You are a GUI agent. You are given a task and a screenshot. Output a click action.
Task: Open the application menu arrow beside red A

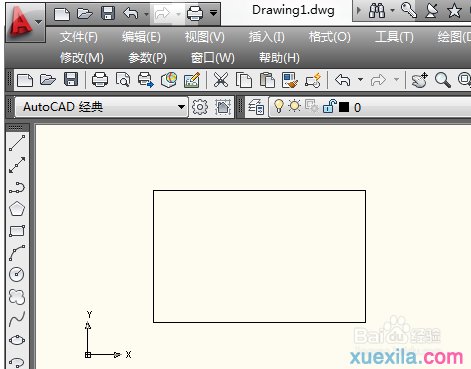[x=39, y=22]
